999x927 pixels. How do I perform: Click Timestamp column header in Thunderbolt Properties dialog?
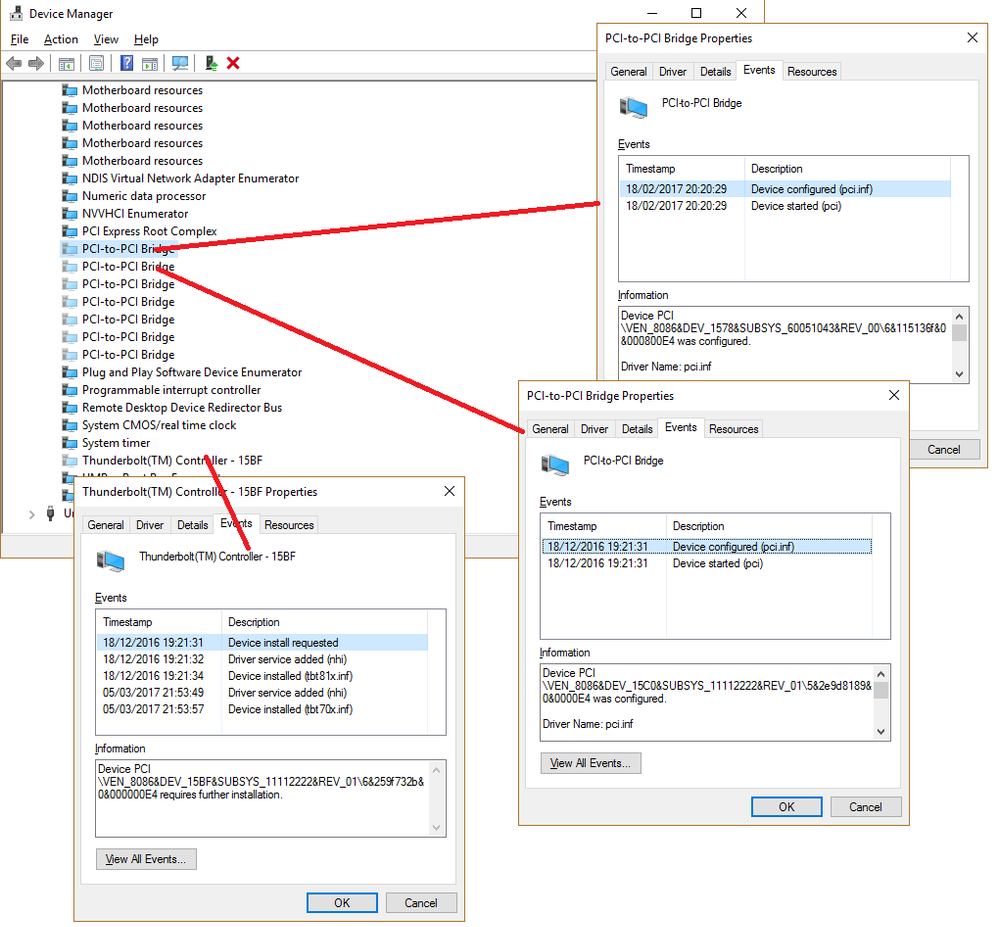[x=159, y=622]
